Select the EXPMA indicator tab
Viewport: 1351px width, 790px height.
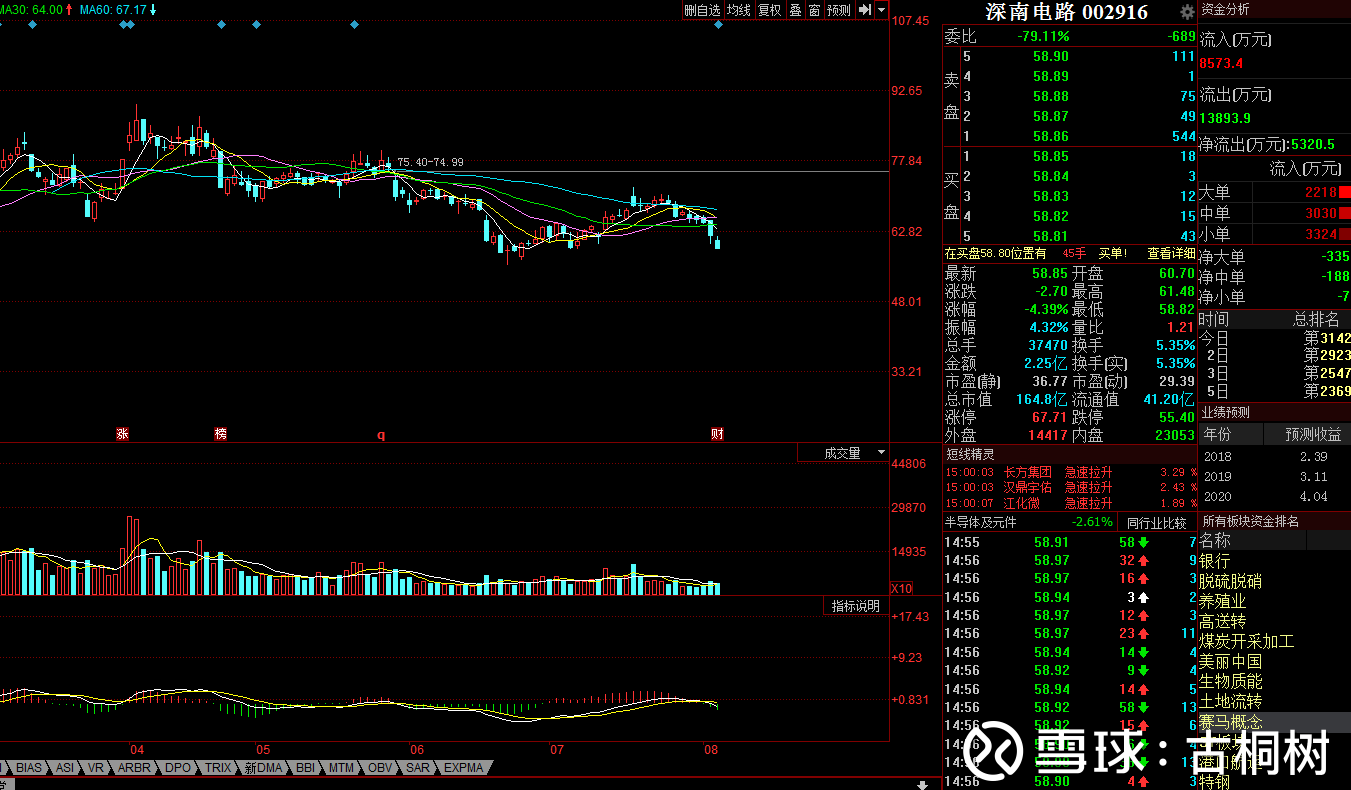463,768
